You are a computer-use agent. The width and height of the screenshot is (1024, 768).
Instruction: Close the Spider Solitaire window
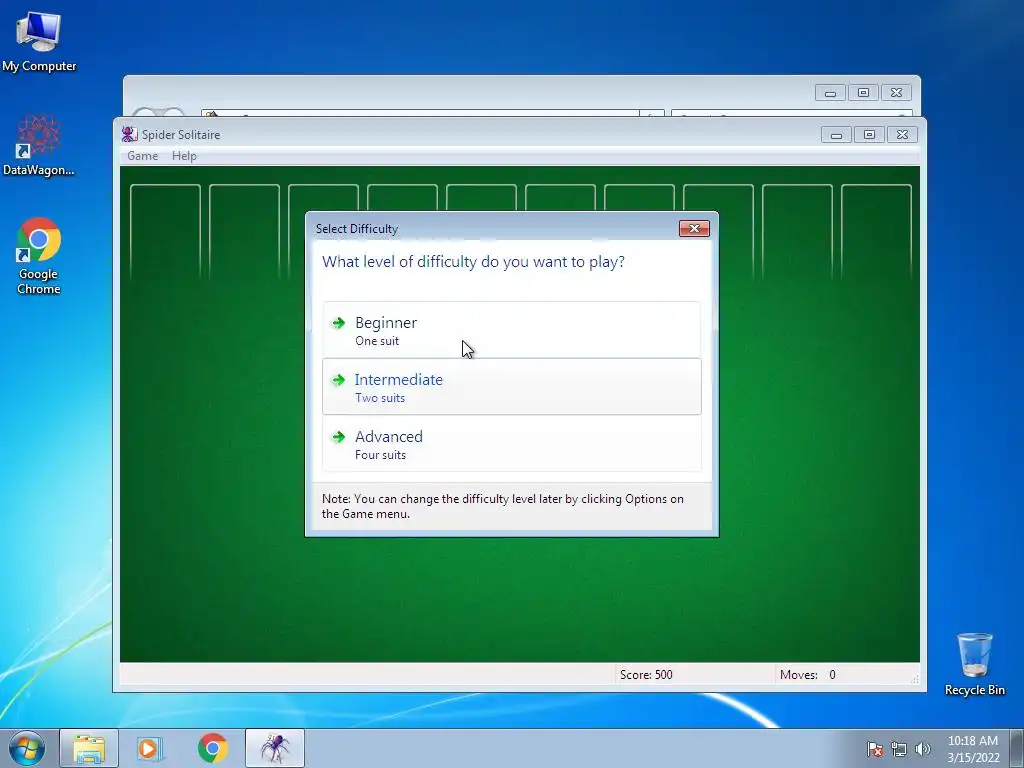(x=902, y=135)
